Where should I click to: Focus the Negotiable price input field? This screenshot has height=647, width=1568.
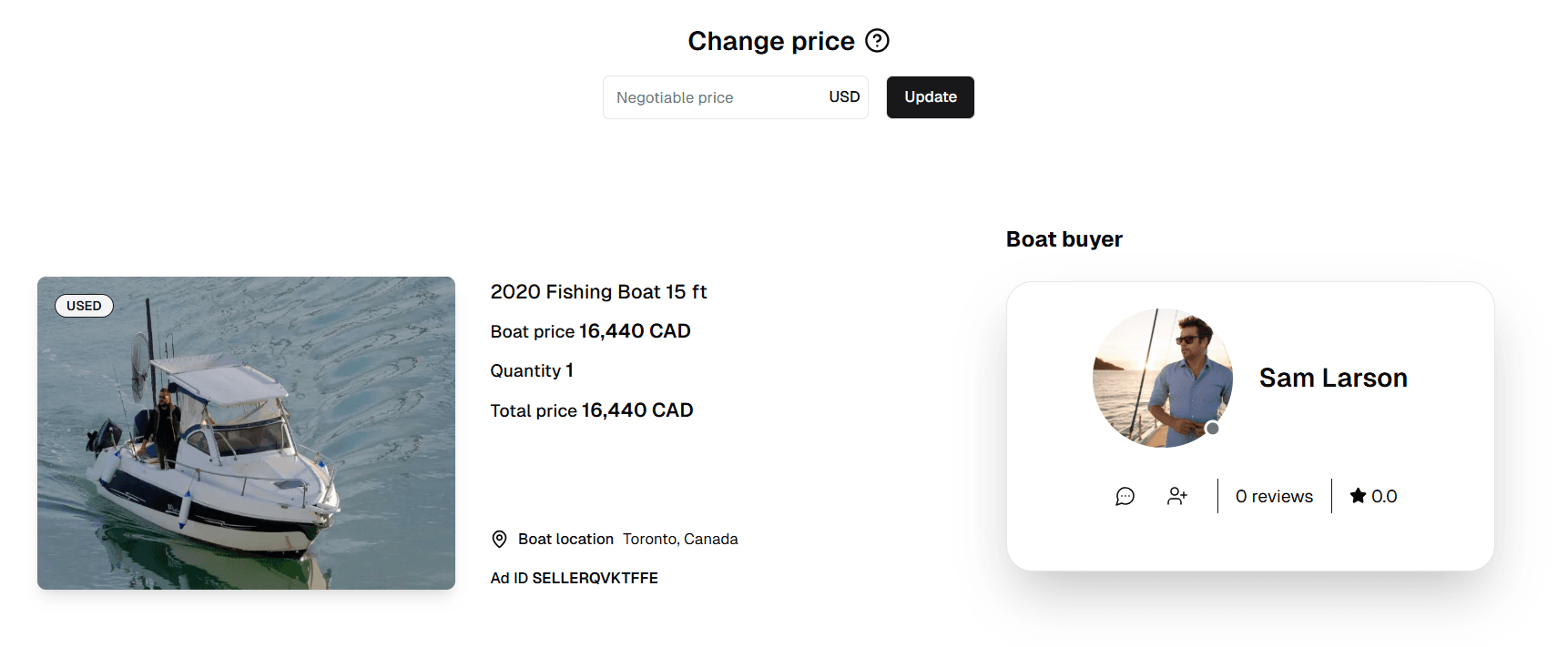[710, 97]
